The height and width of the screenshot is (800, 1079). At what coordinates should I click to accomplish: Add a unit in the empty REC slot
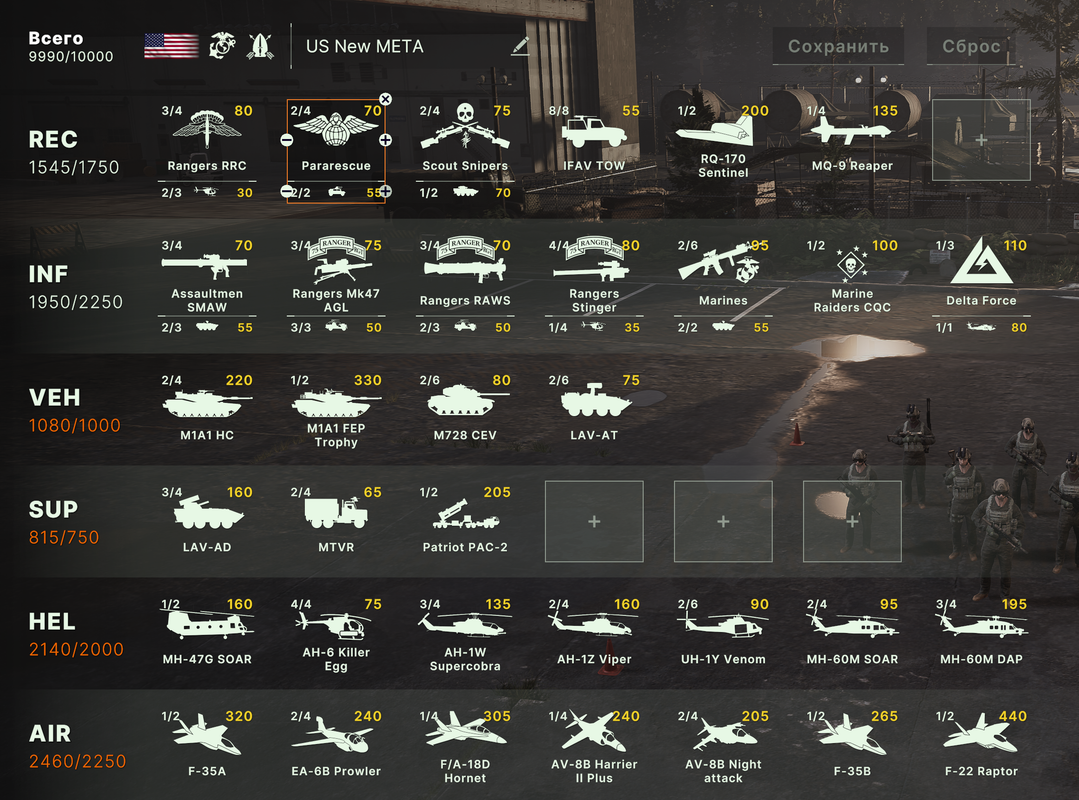[x=981, y=140]
